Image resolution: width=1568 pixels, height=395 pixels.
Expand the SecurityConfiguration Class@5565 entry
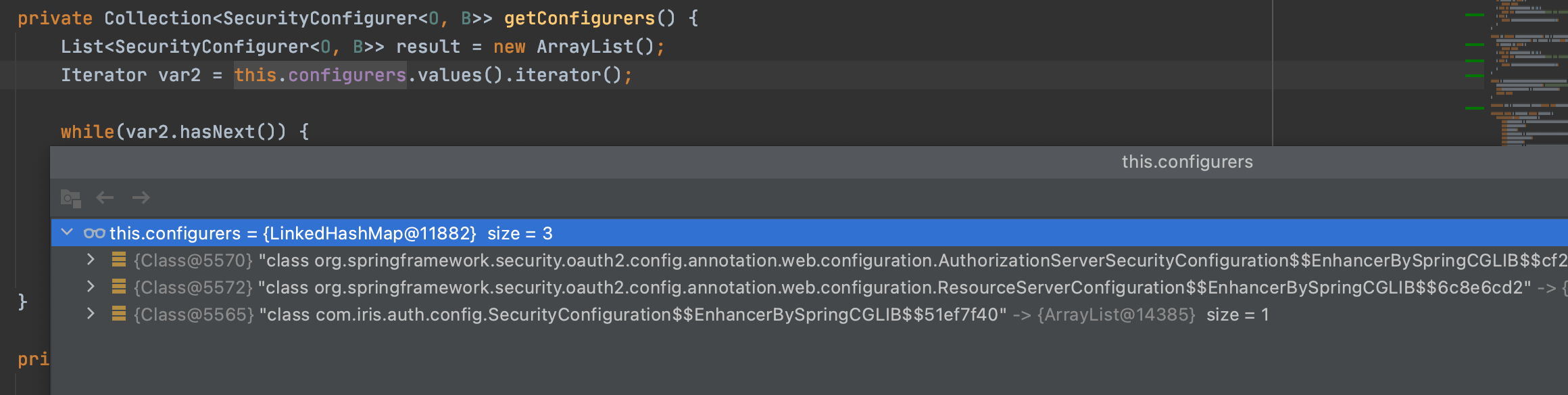tap(91, 314)
